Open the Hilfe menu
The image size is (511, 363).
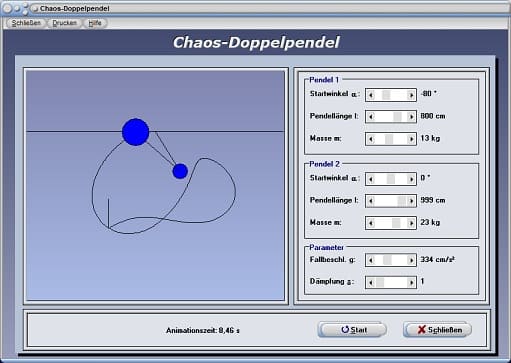pyautogui.click(x=95, y=23)
